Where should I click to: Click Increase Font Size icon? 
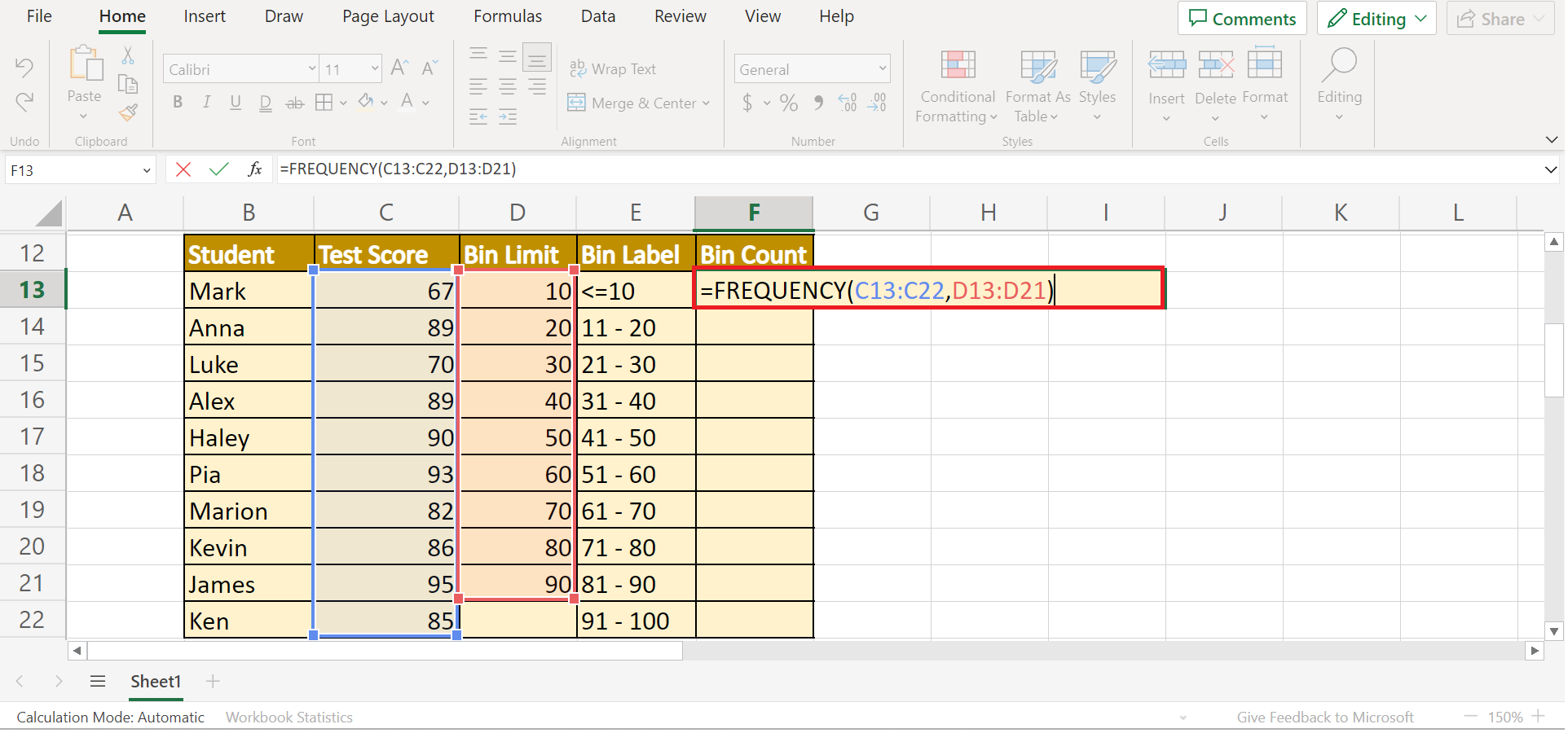(399, 68)
